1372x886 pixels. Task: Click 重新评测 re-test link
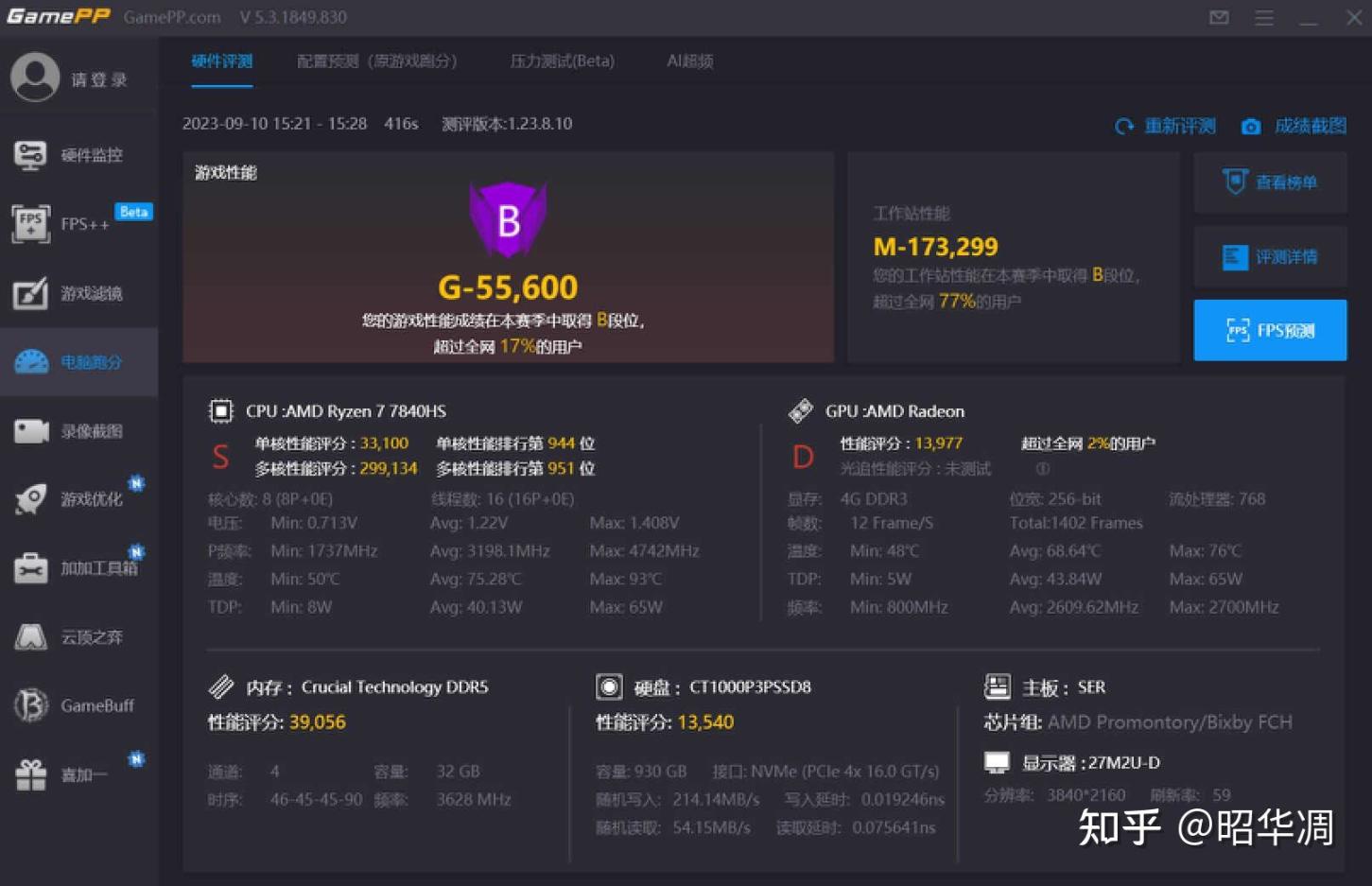point(1180,126)
